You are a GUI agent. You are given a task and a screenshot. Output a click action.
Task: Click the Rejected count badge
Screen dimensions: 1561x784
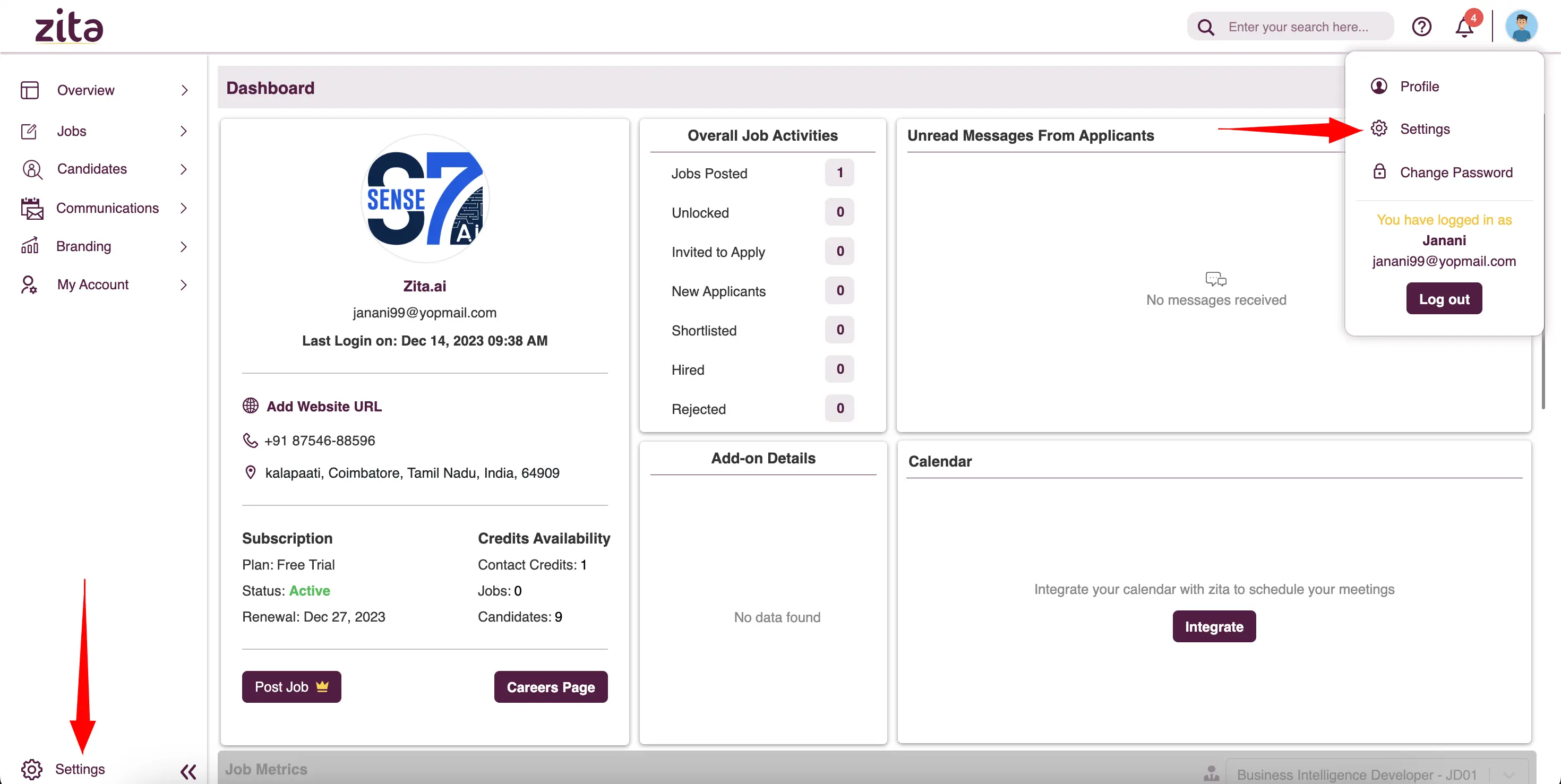(x=839, y=408)
